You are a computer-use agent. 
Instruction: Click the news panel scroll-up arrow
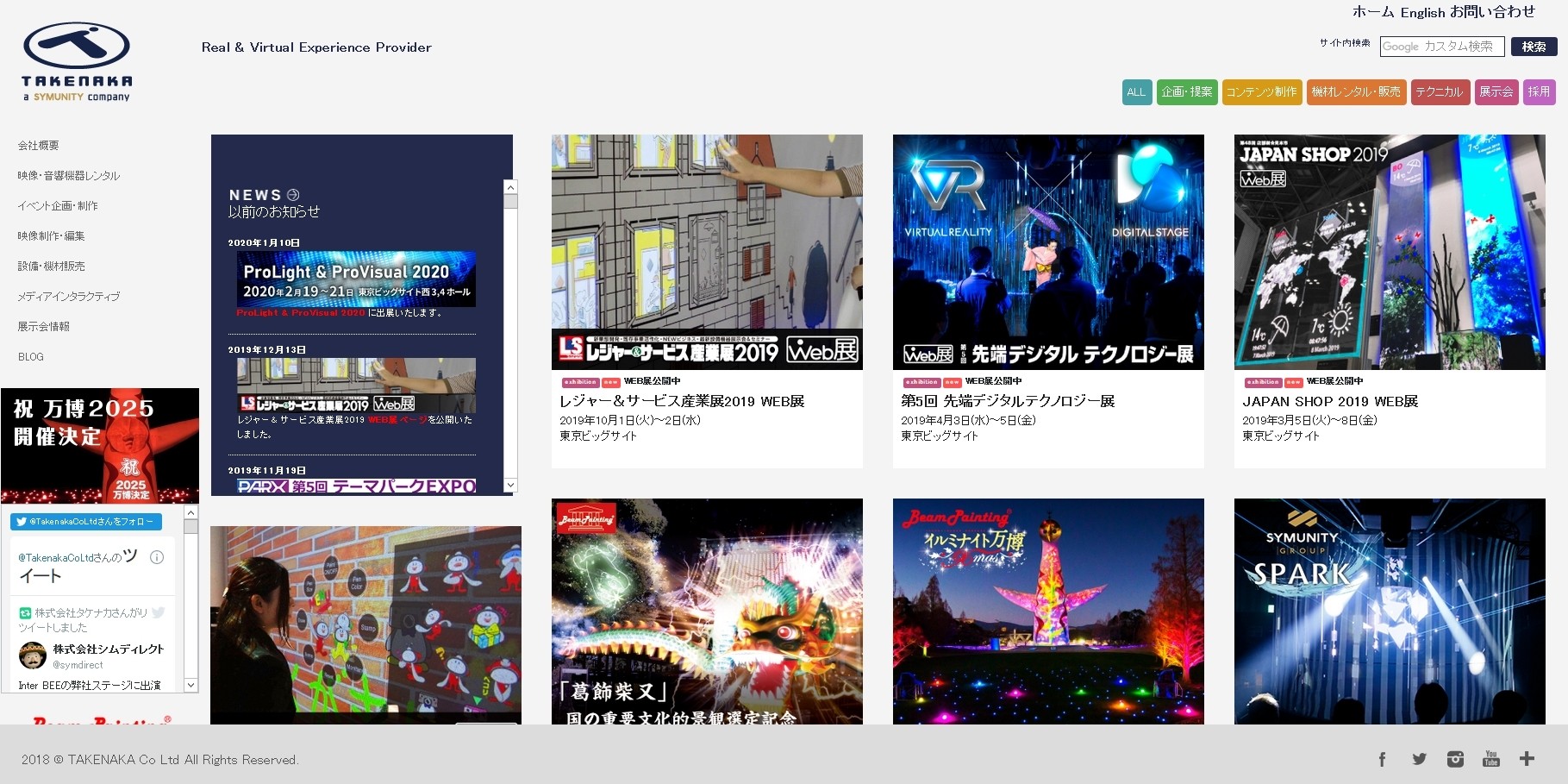(510, 187)
